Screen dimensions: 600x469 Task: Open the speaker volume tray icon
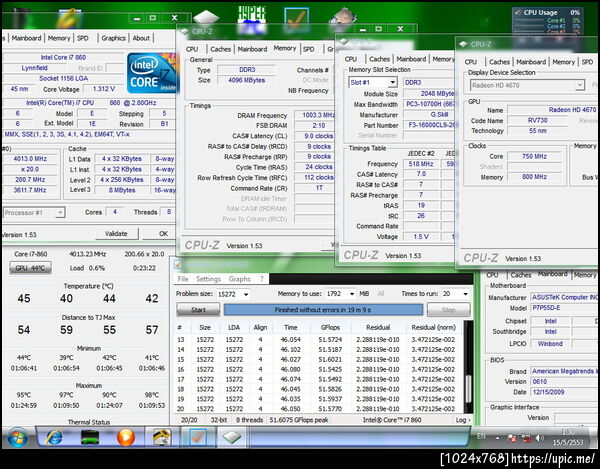[540, 438]
